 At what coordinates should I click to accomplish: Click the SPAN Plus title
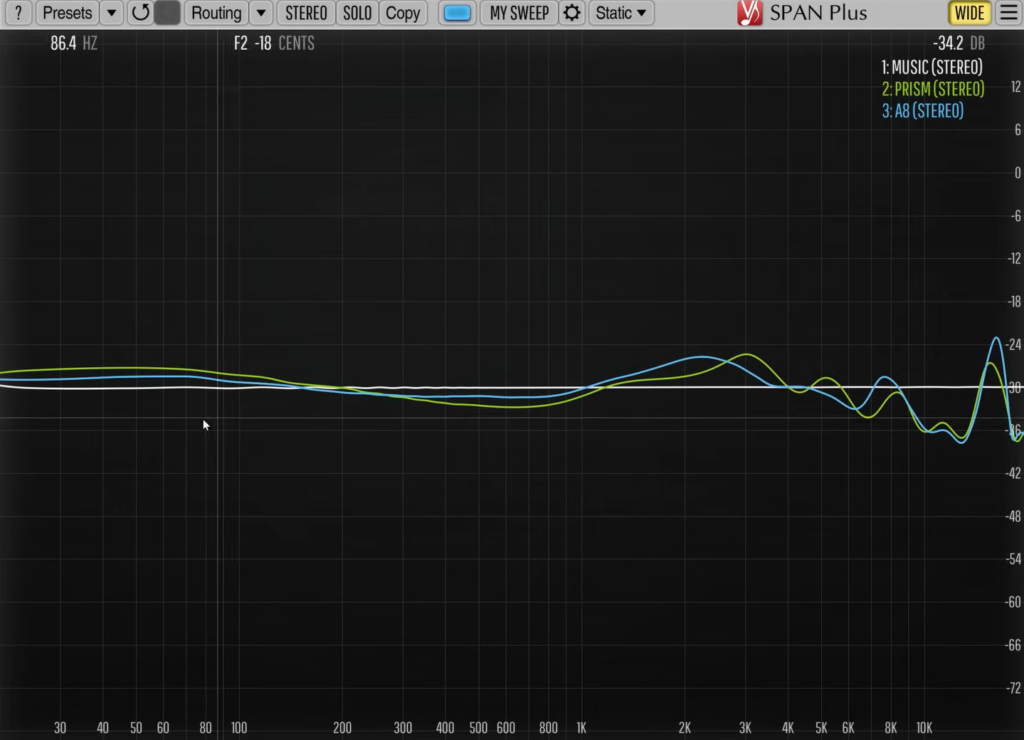click(818, 13)
